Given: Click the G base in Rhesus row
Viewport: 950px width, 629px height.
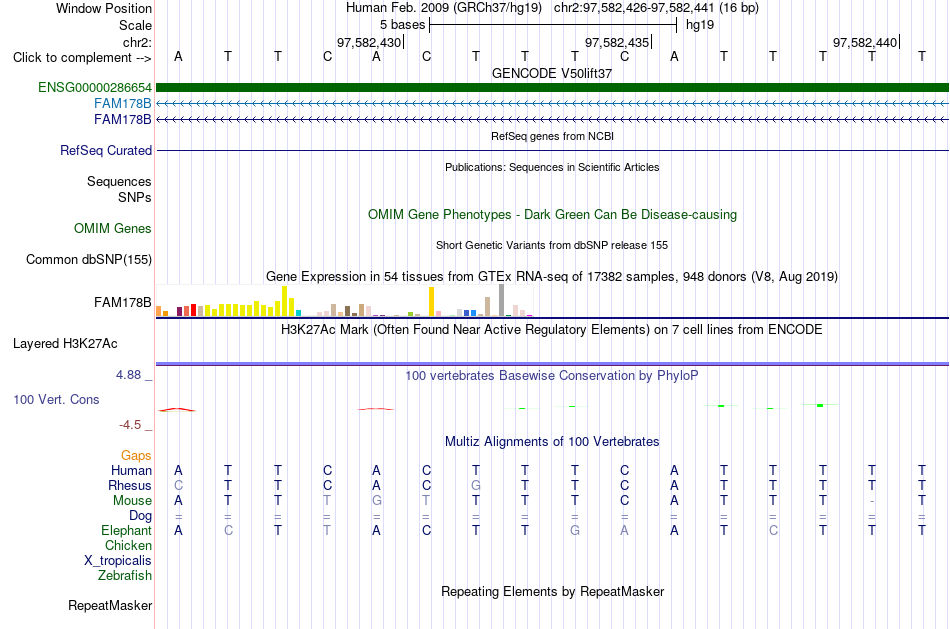Looking at the screenshot, I should coord(476,485).
